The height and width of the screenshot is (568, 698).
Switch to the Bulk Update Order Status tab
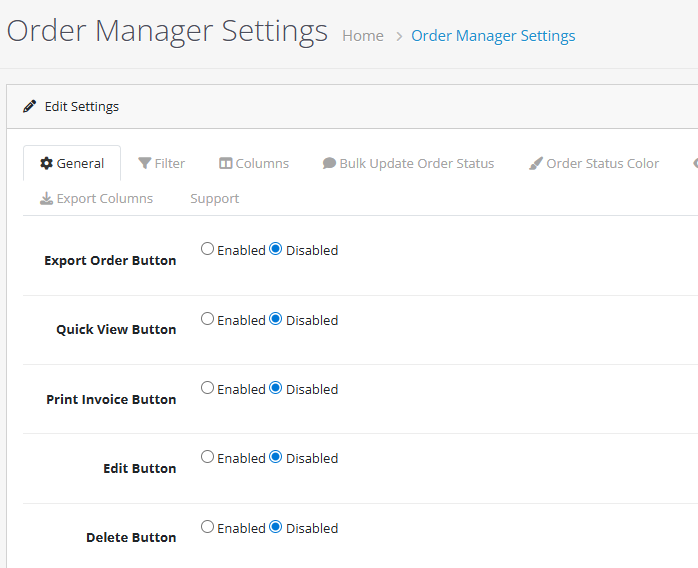pos(416,163)
